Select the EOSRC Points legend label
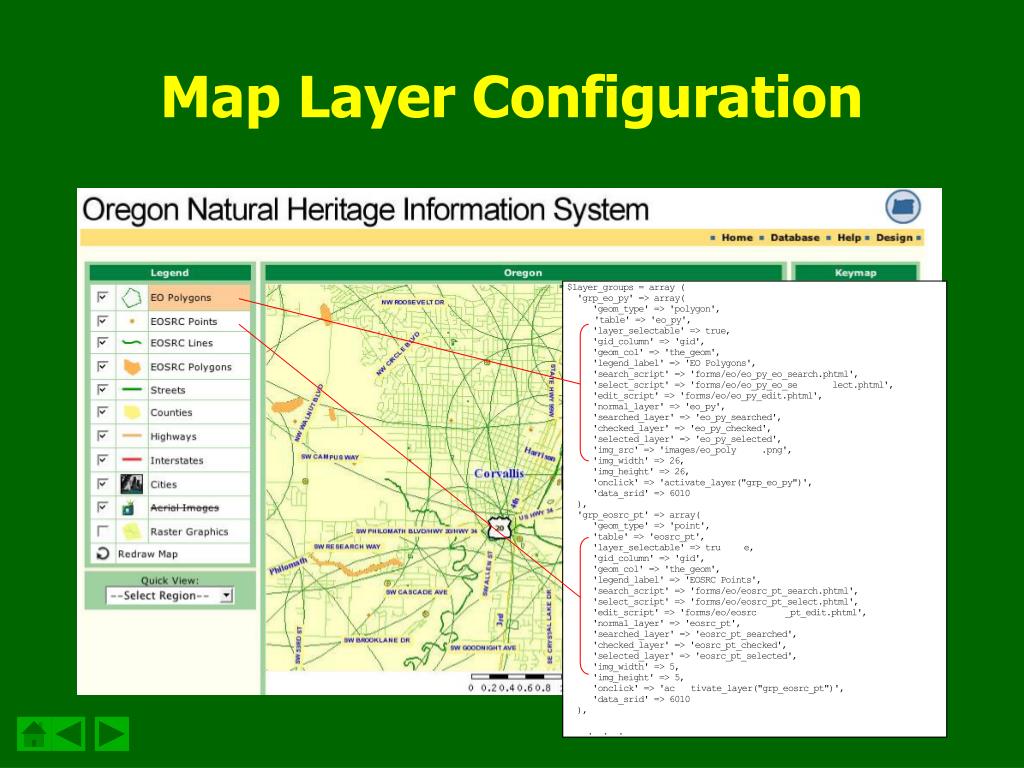The height and width of the screenshot is (768, 1024). (184, 321)
